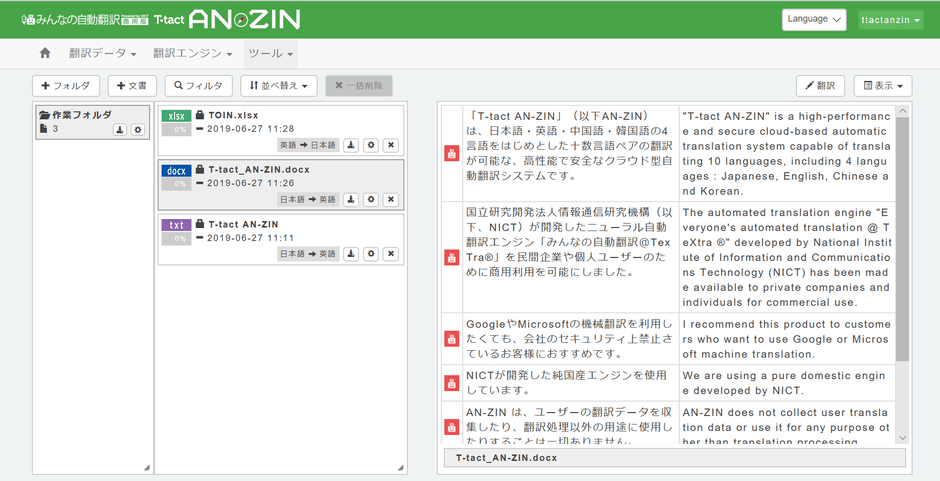
Task: Open the 並べ替え sort dropdown
Action: point(279,86)
